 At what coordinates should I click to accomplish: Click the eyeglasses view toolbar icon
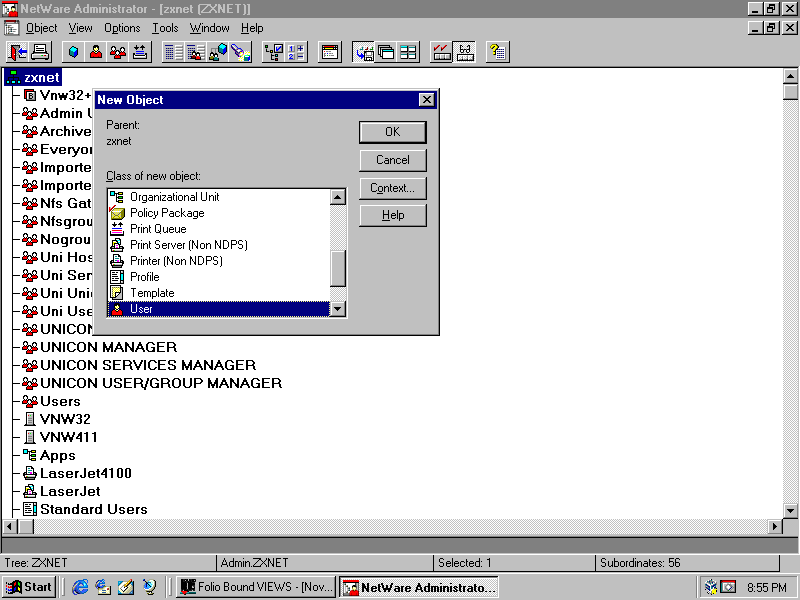tap(464, 52)
